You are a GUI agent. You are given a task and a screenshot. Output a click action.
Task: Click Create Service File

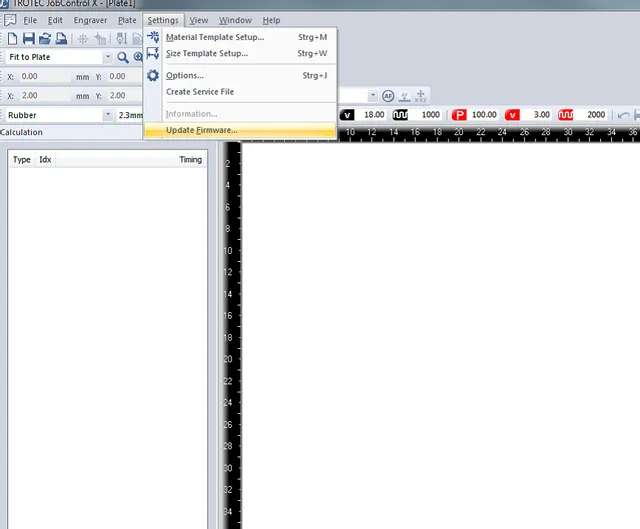[199, 91]
